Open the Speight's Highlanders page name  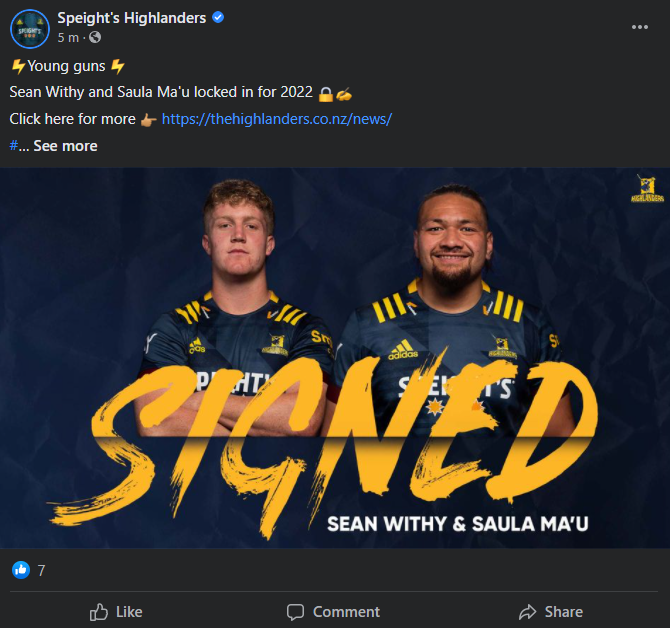pos(132,18)
